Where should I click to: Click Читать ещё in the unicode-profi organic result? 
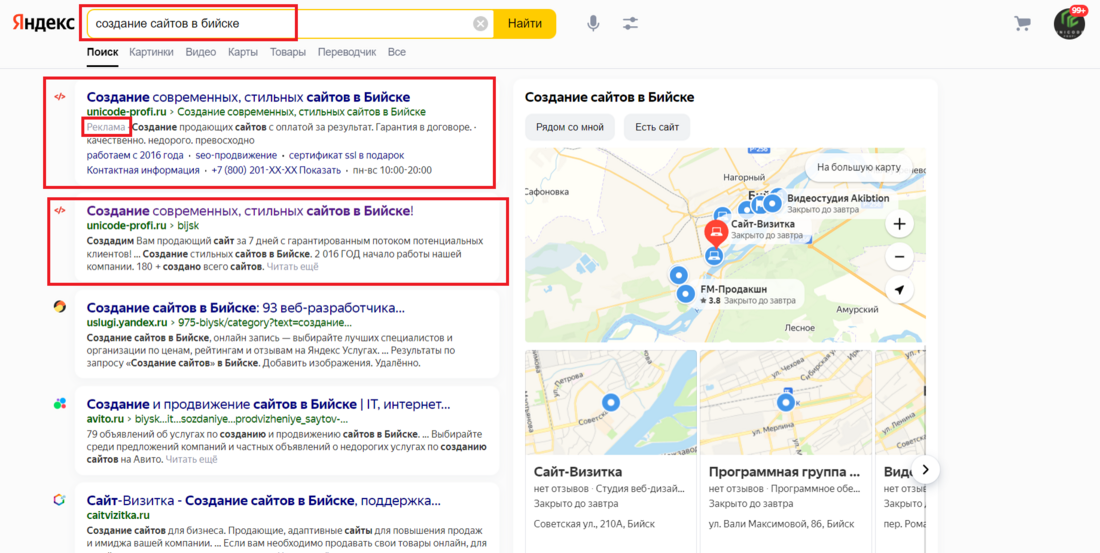(x=293, y=267)
